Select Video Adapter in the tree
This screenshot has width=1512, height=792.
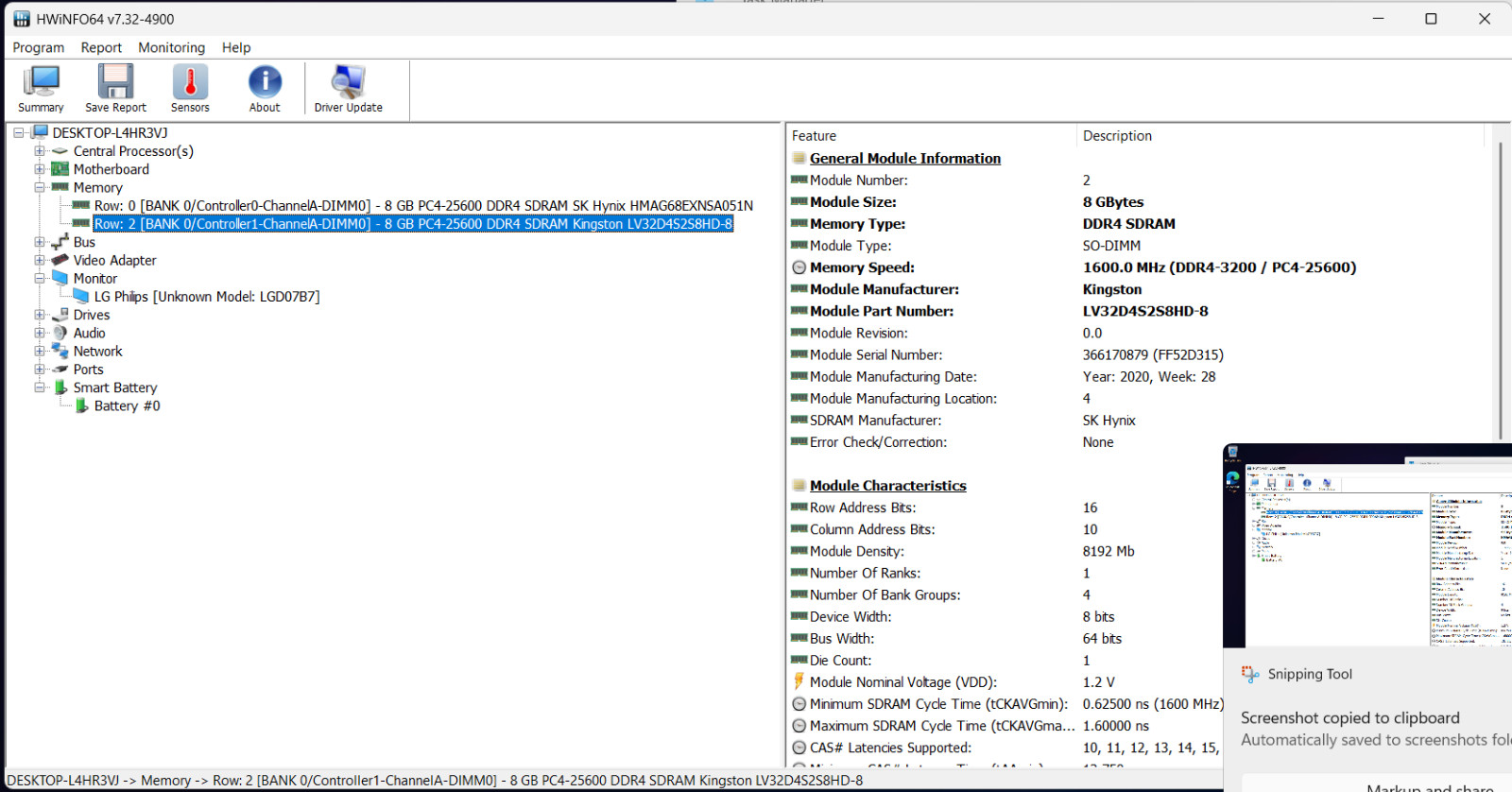coord(114,260)
